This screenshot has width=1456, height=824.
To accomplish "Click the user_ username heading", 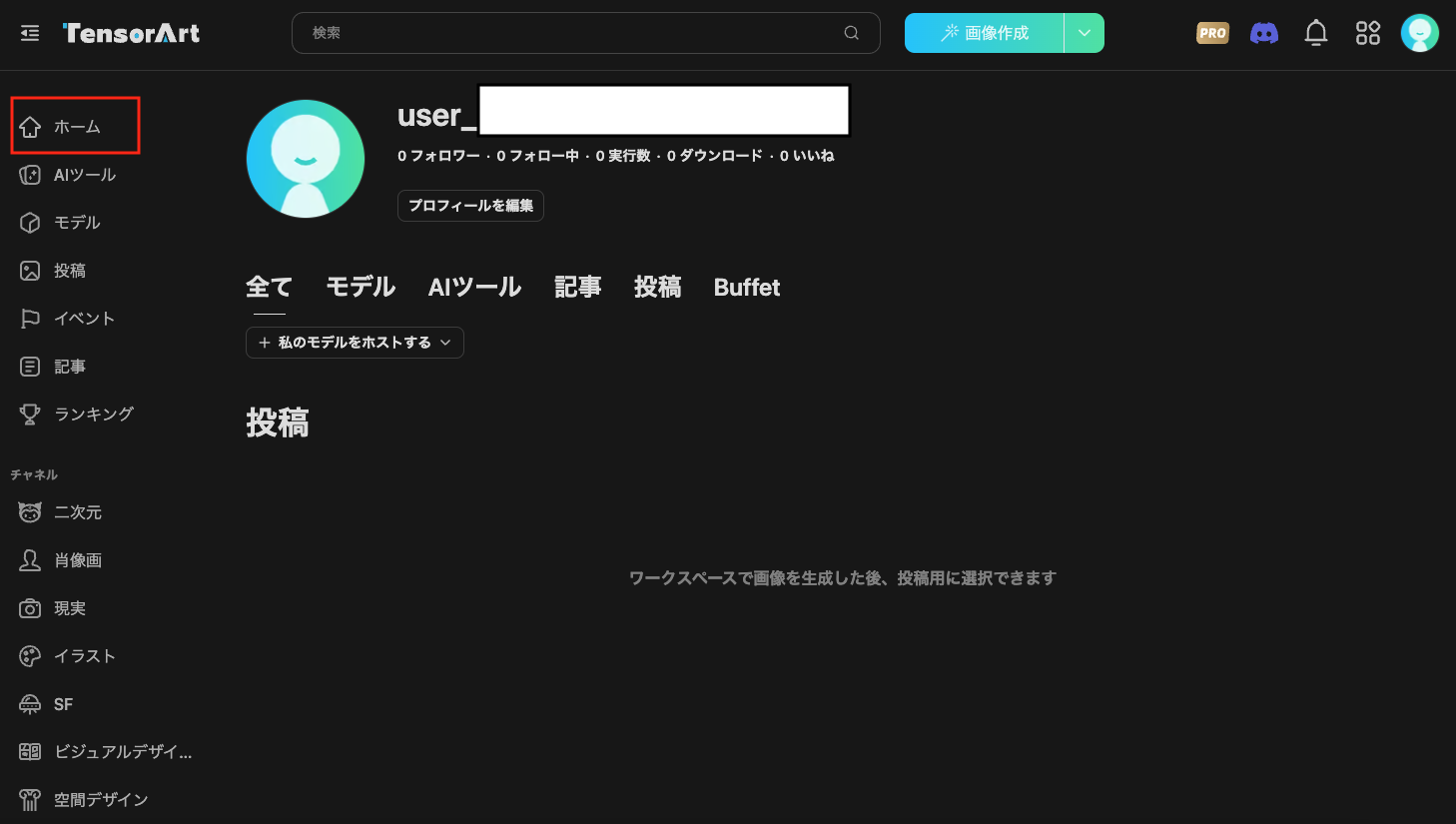I will click(437, 115).
